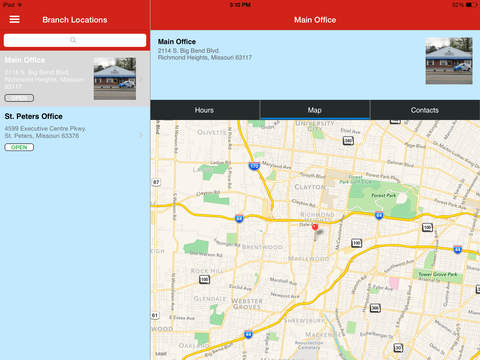This screenshot has width=480, height=360.
Task: Switch to the Hours tab
Action: [x=205, y=110]
